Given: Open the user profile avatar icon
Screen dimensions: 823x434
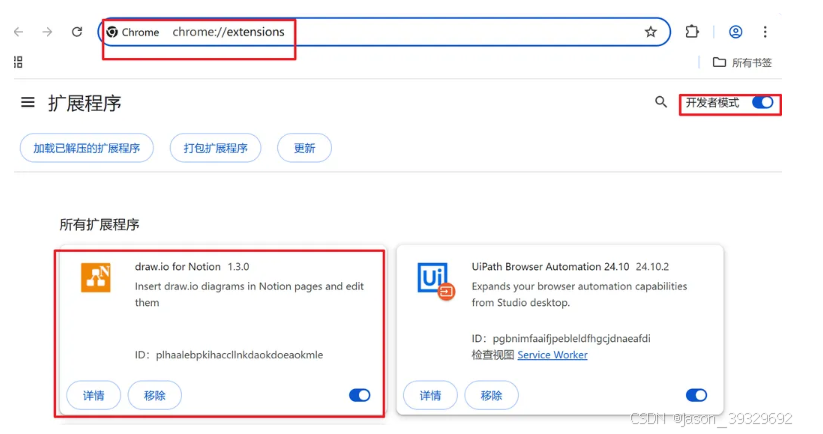Looking at the screenshot, I should click(735, 32).
